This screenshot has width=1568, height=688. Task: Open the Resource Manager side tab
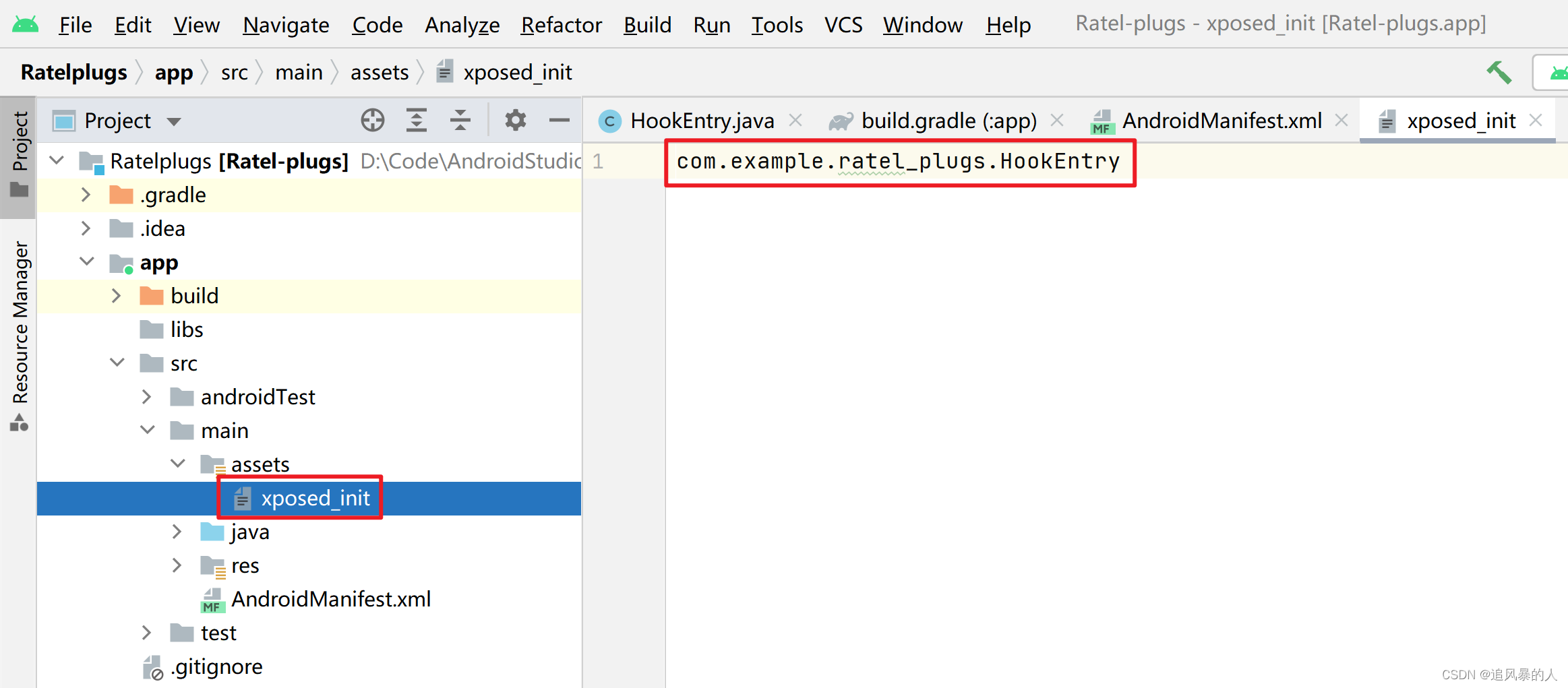click(x=19, y=335)
